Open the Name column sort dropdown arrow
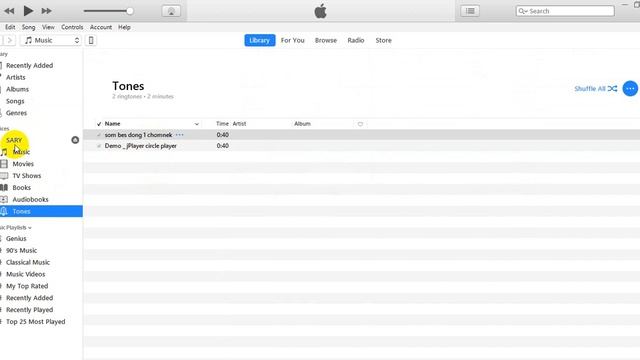Image resolution: width=640 pixels, height=360 pixels. click(x=197, y=124)
